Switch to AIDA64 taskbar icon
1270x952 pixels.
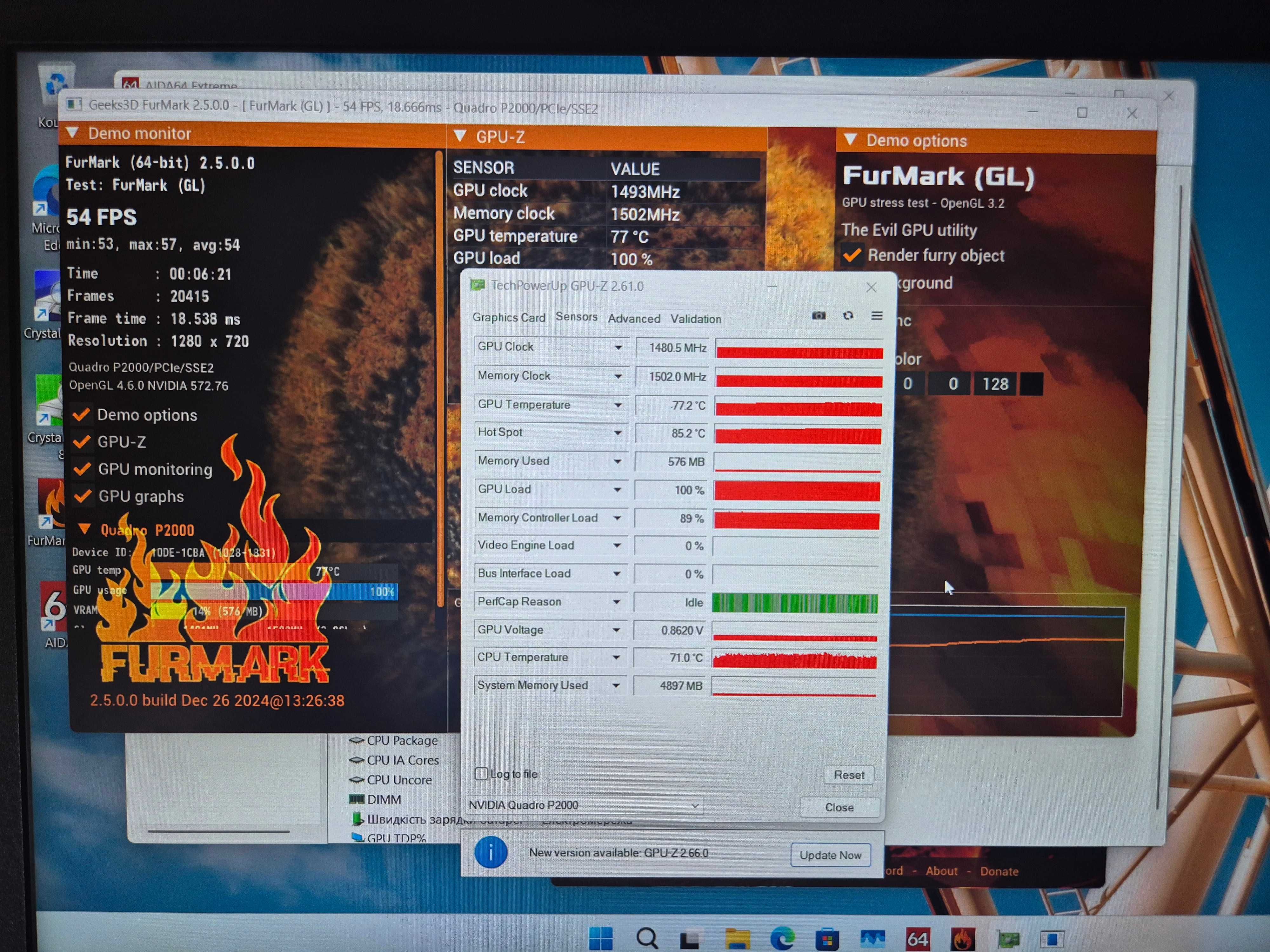pos(918,939)
